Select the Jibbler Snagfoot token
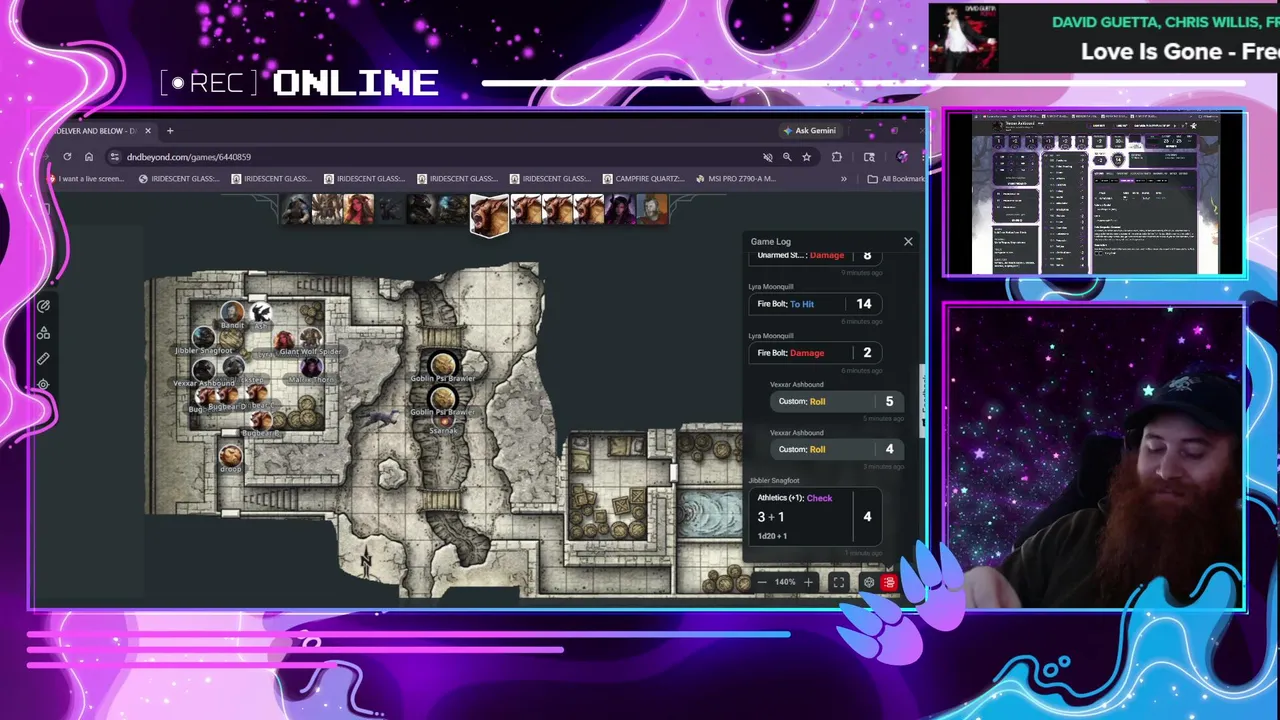 (x=204, y=339)
